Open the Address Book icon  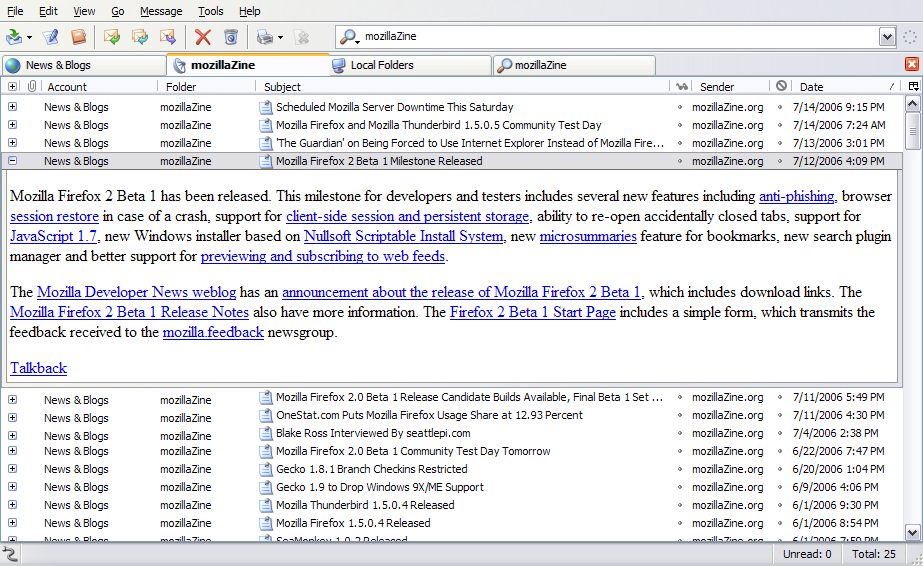[x=78, y=37]
